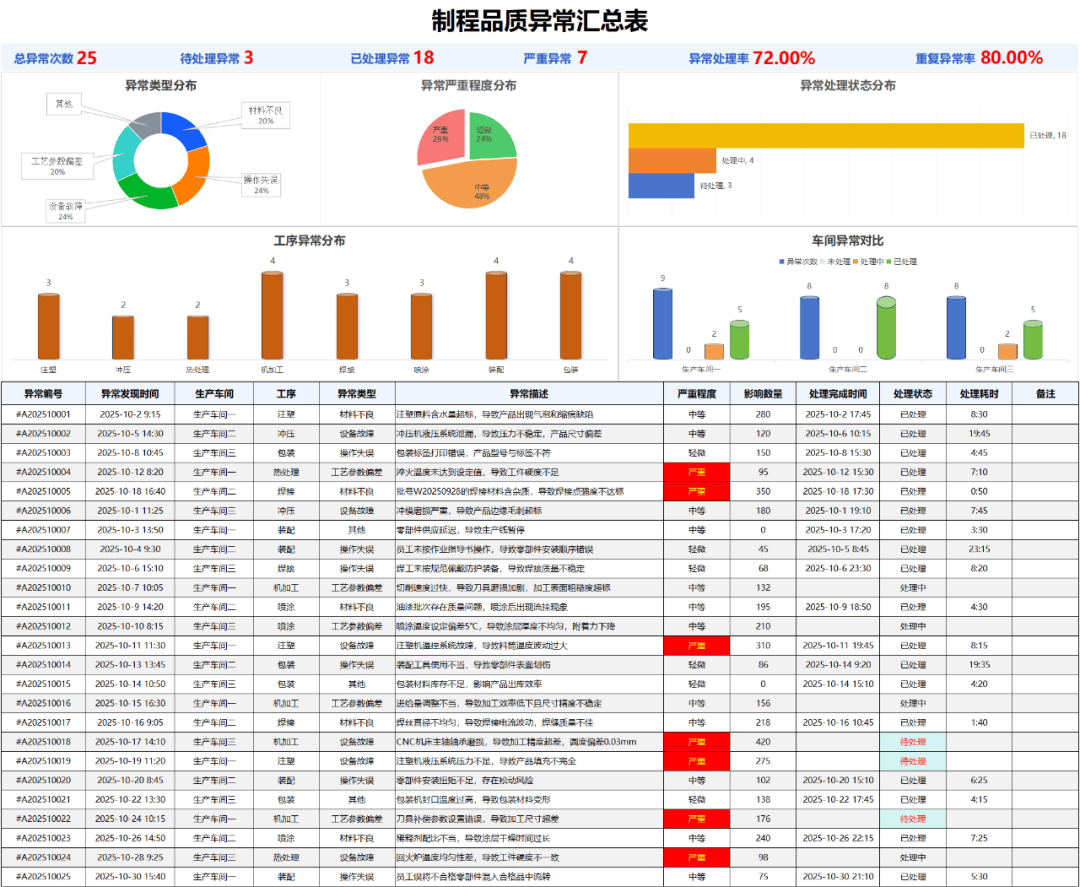Click the 总异常次数 value 25
Image resolution: width=1080 pixels, height=887 pixels.
point(87,58)
